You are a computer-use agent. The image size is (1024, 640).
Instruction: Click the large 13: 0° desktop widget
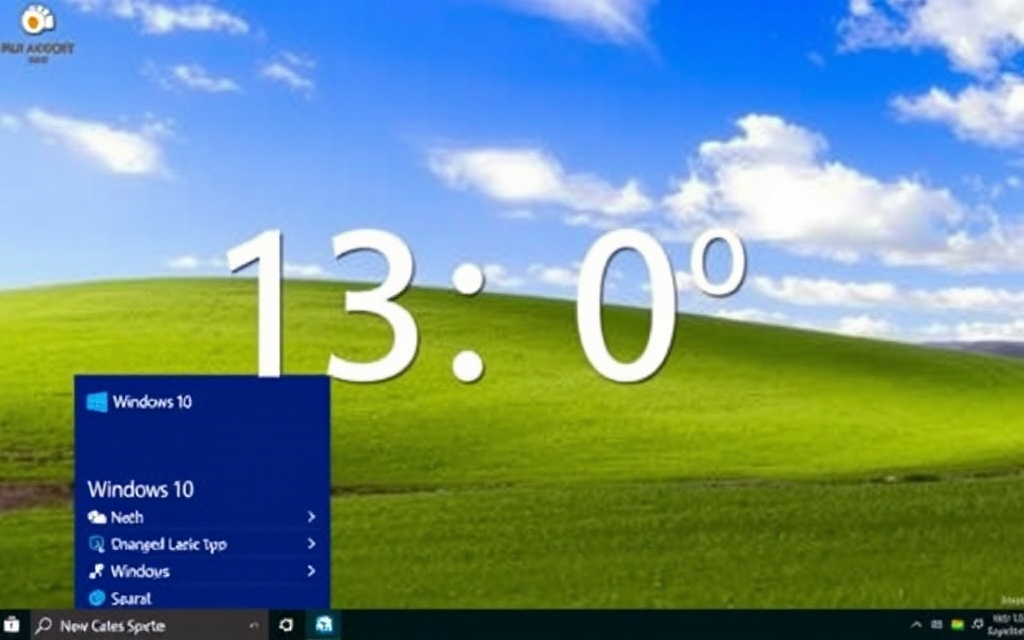(x=487, y=305)
